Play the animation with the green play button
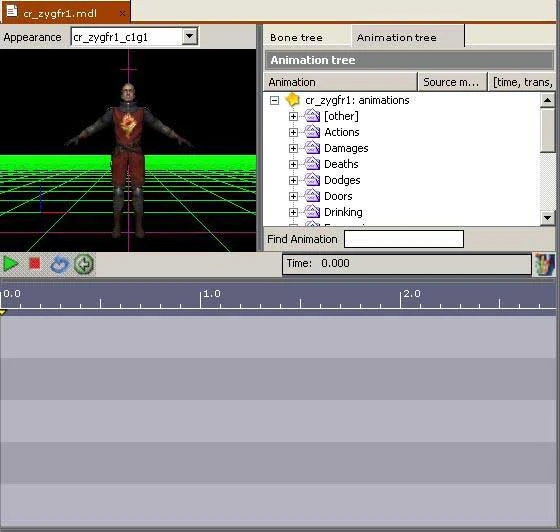This screenshot has height=532, width=560. (x=10, y=264)
